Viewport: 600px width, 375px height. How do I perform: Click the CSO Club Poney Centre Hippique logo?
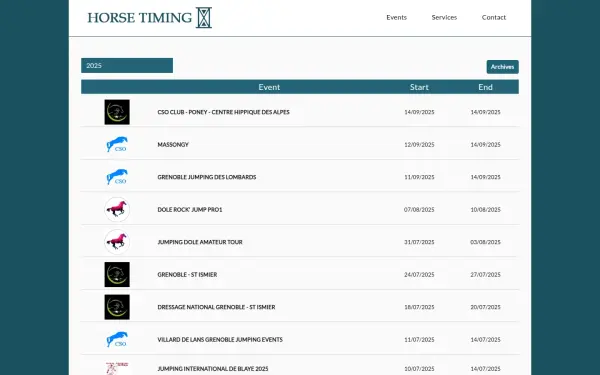pos(117,112)
